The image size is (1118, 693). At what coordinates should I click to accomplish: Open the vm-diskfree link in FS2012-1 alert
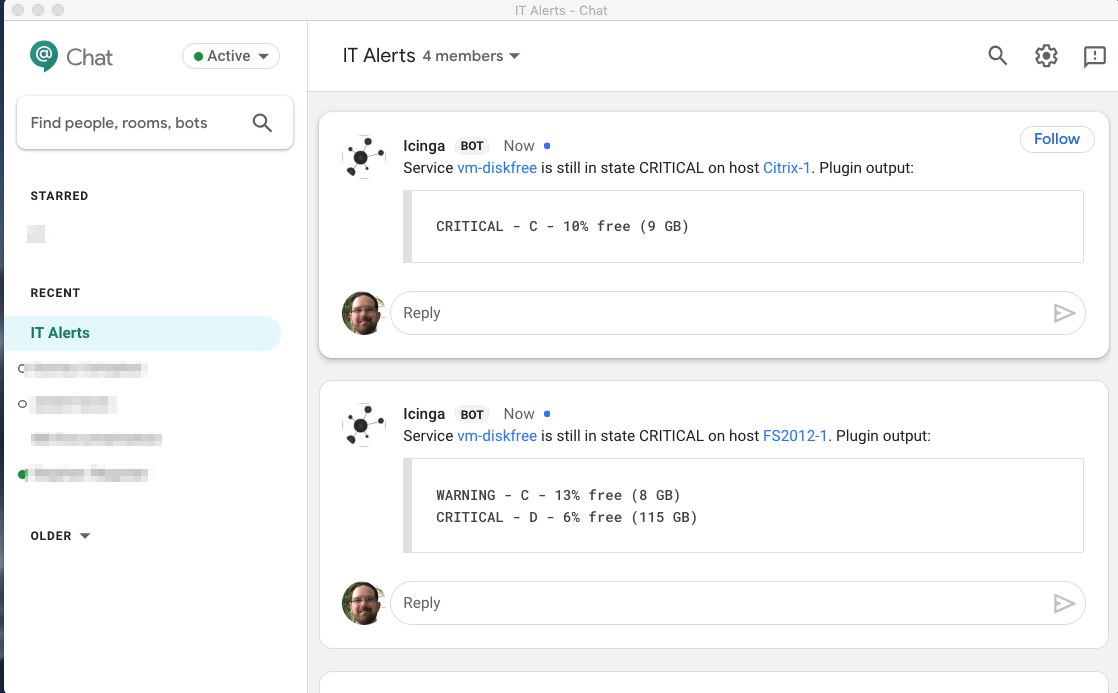point(497,436)
